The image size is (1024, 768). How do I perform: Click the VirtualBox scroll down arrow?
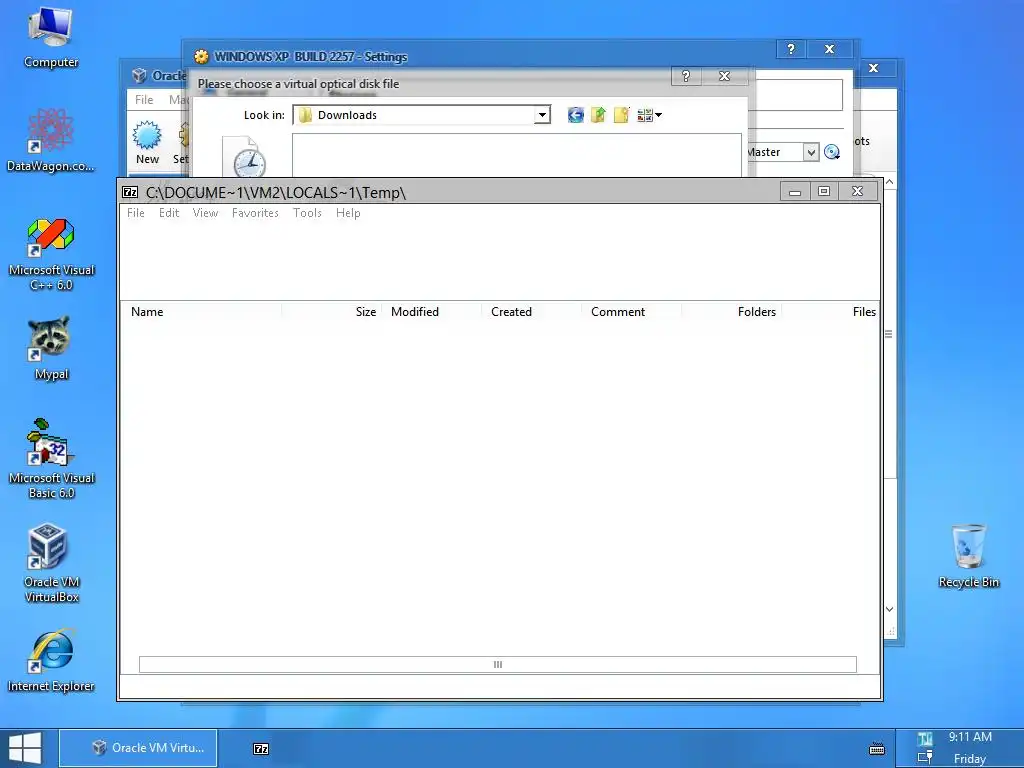pos(889,609)
